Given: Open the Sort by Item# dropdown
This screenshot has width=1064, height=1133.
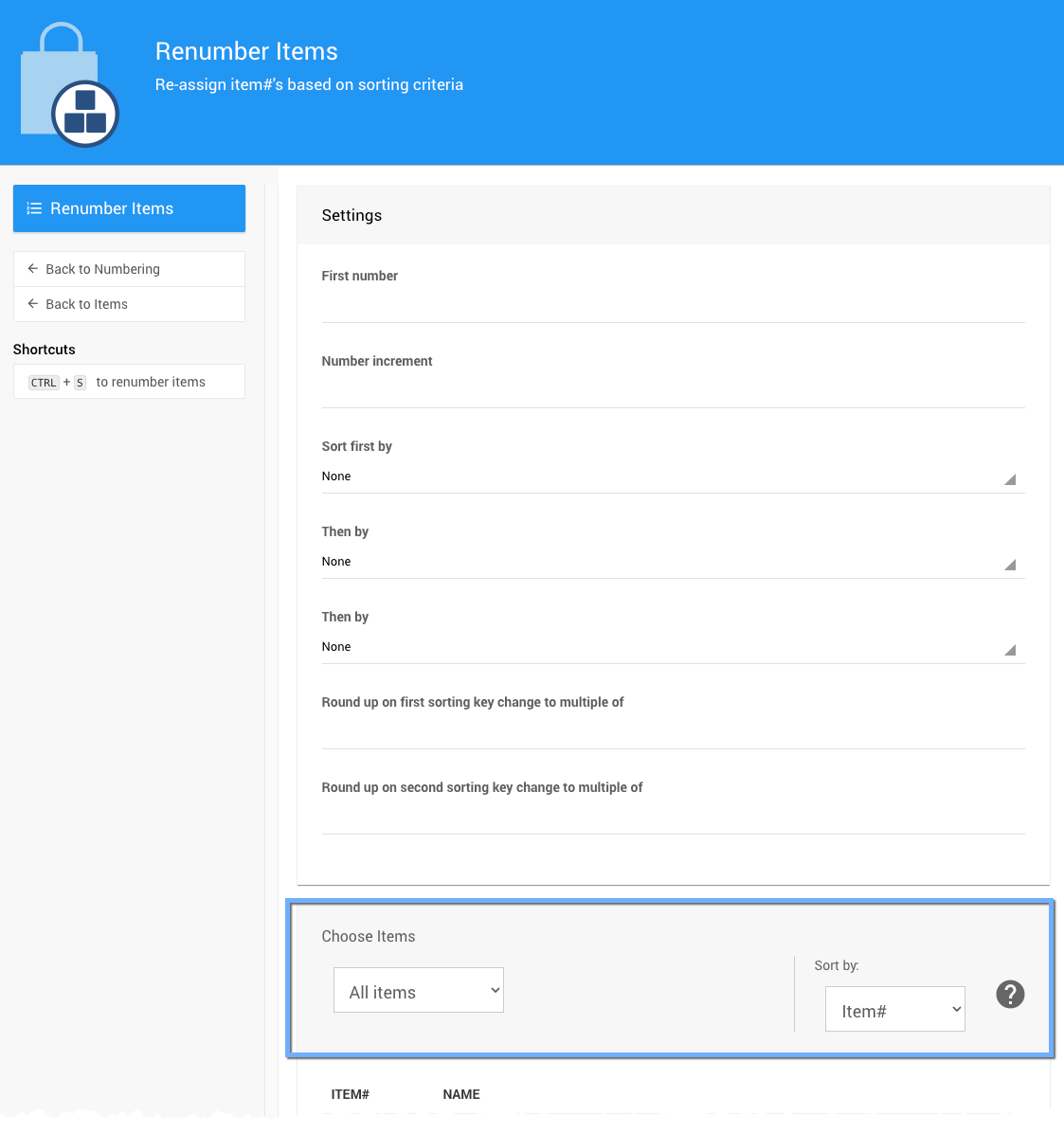Looking at the screenshot, I should 894,1010.
